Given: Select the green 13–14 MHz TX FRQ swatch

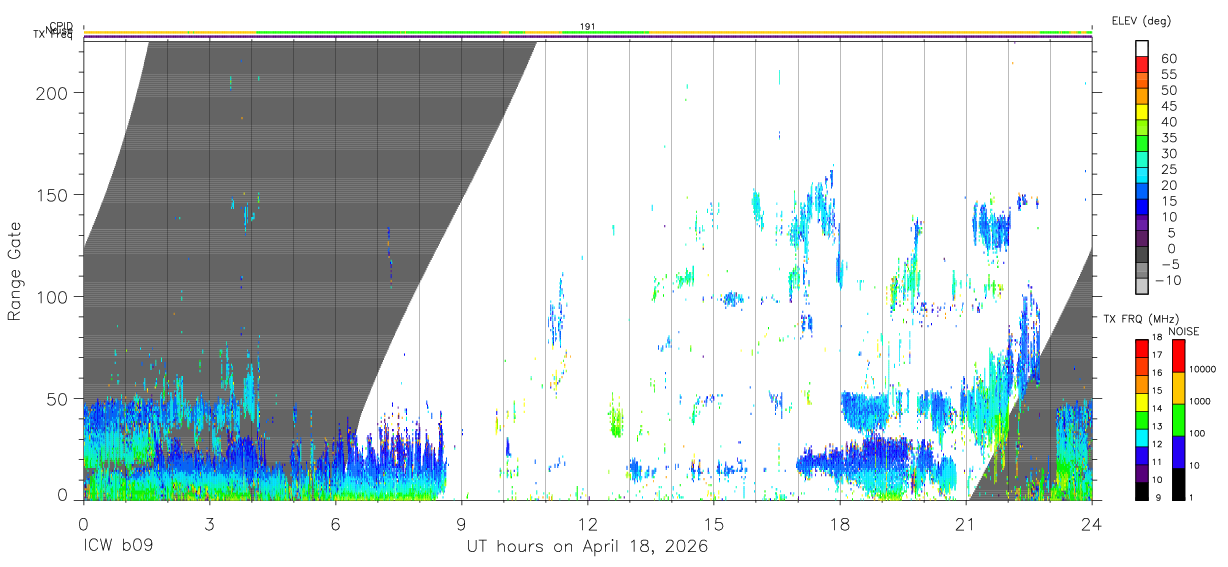Looking at the screenshot, I should (1141, 419).
